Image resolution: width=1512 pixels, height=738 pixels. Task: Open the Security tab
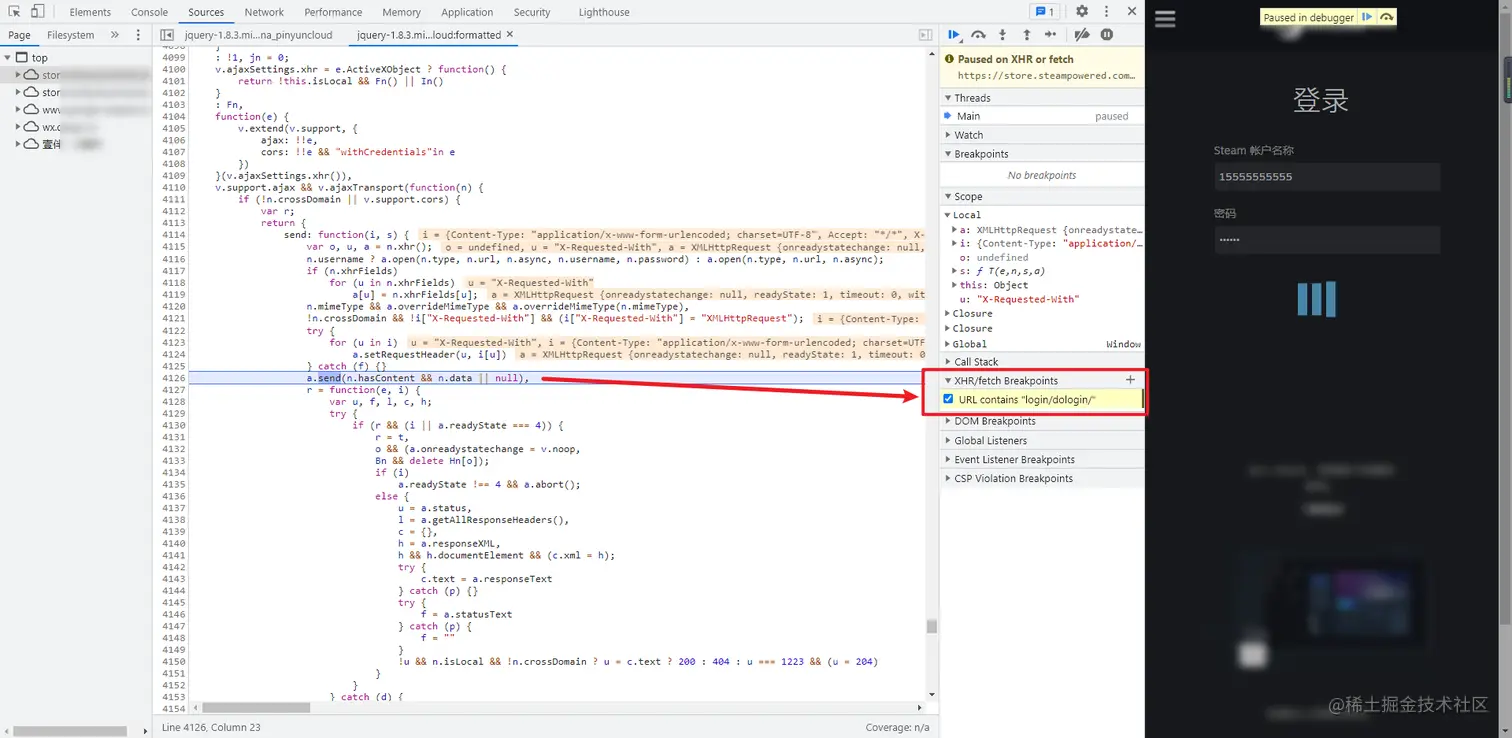coord(532,12)
